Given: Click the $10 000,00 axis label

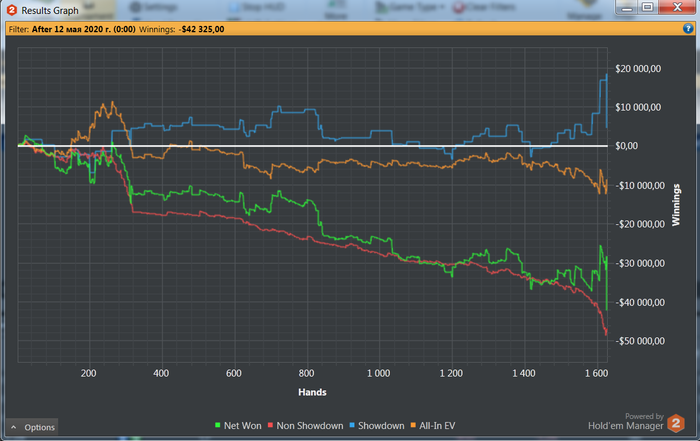Looking at the screenshot, I should pos(638,107).
